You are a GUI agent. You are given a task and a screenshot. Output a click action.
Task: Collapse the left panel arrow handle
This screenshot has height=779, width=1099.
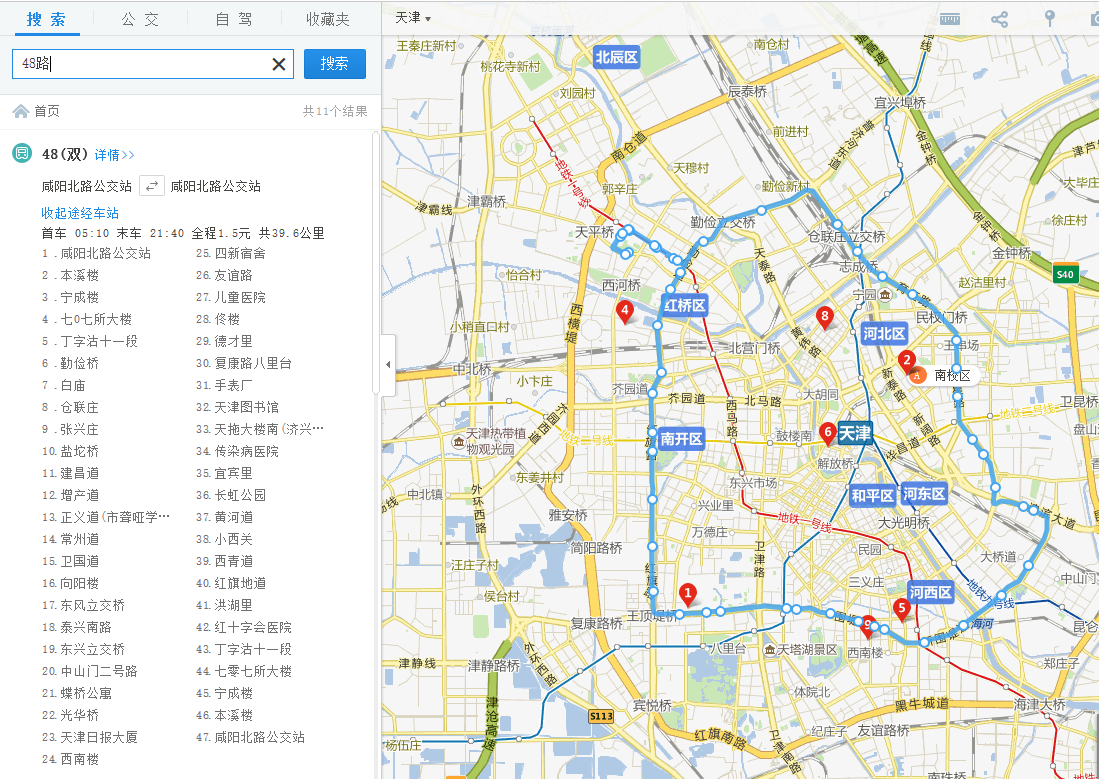click(388, 365)
